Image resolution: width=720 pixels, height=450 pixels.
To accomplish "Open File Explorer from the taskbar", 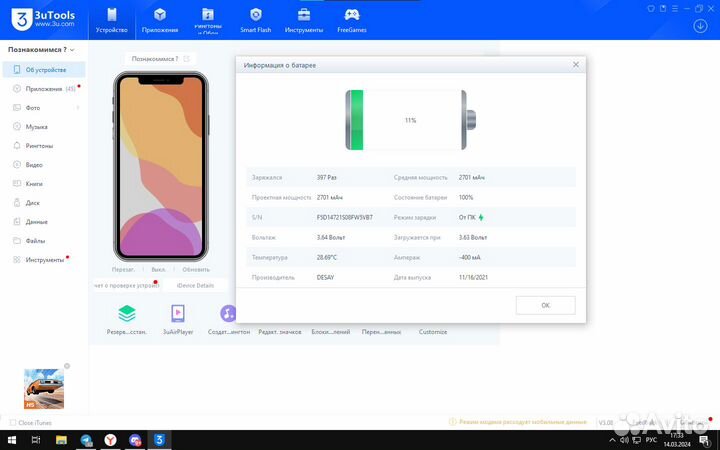I will pos(61,440).
